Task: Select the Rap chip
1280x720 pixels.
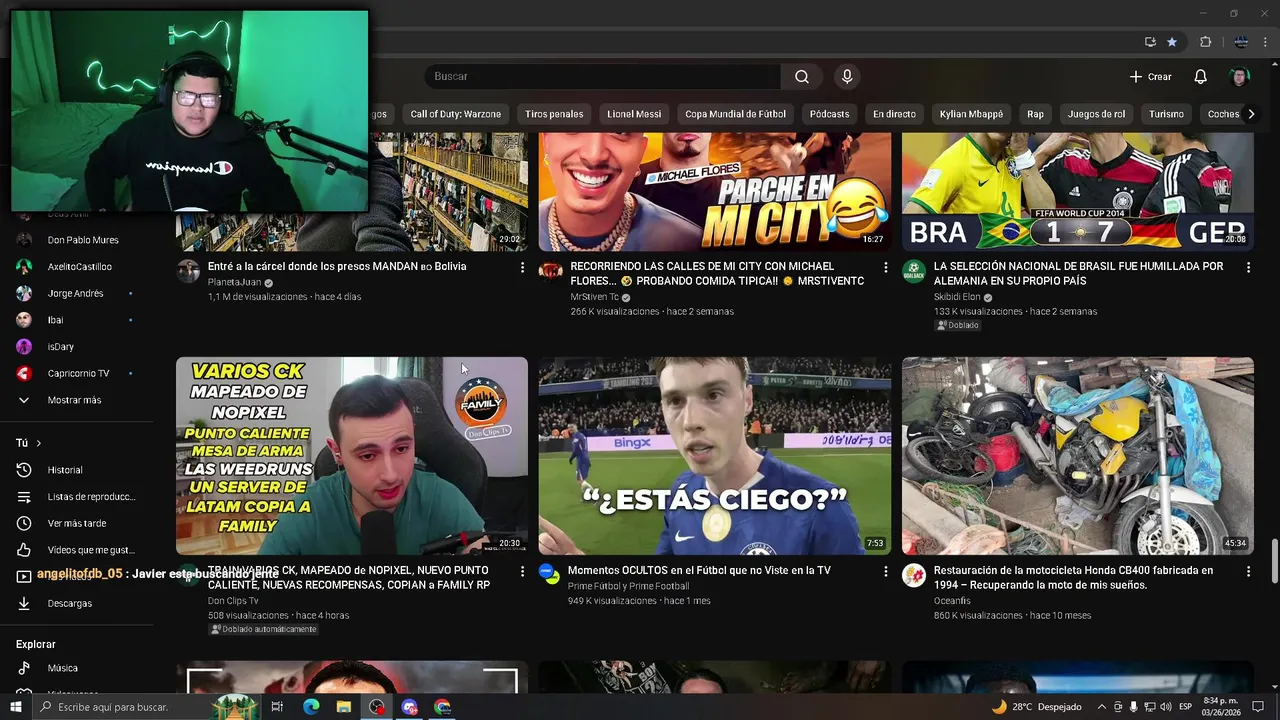Action: coord(1035,114)
